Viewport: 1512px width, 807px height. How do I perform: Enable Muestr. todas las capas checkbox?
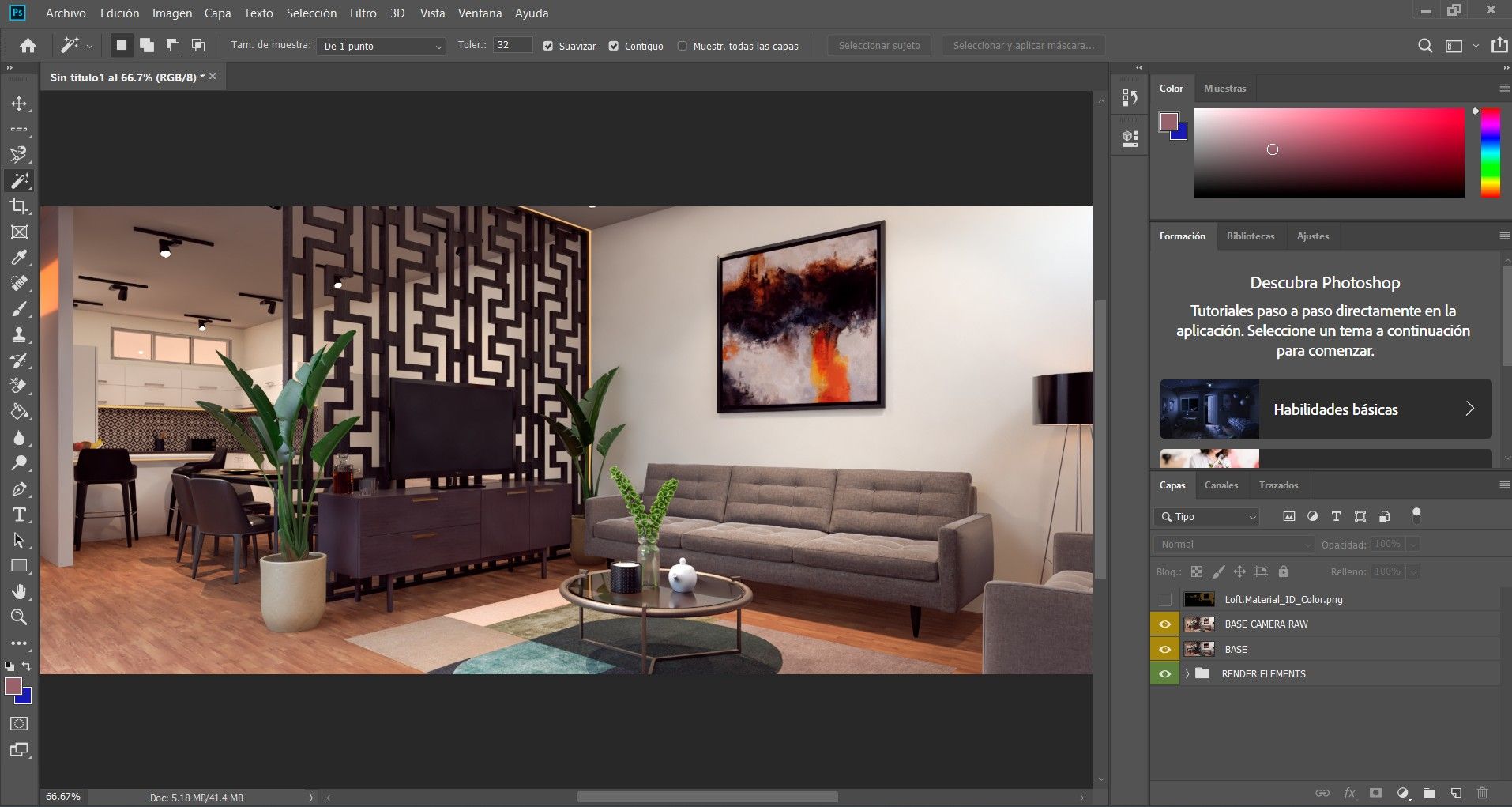tap(683, 46)
